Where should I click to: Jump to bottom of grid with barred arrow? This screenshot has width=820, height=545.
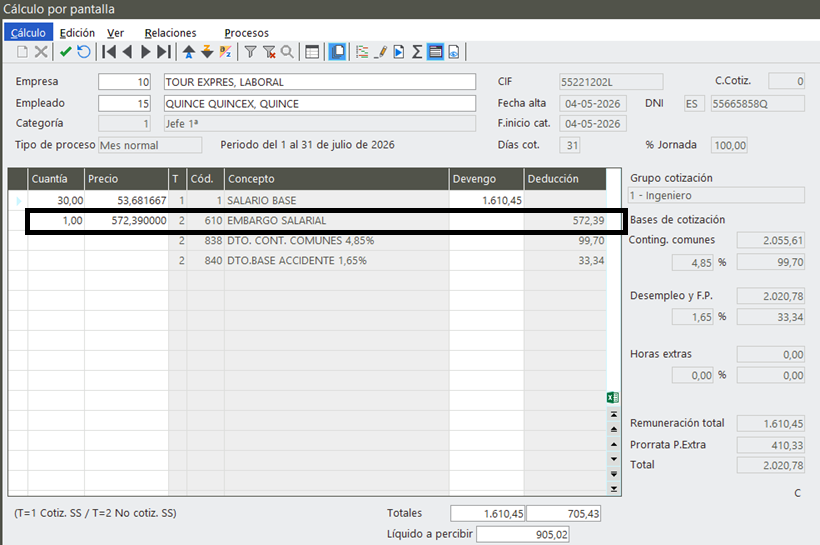pos(614,489)
